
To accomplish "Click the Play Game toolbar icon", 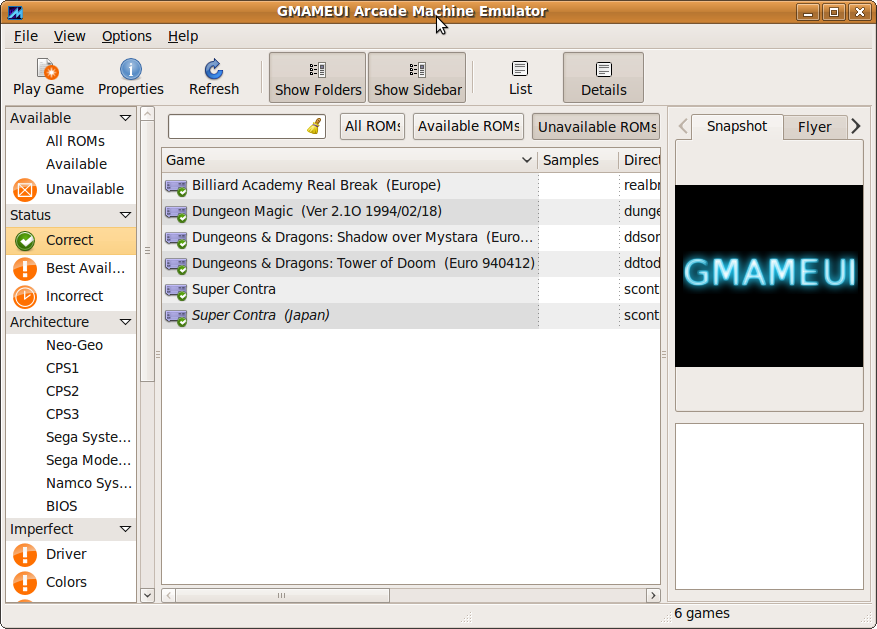I will click(48, 69).
